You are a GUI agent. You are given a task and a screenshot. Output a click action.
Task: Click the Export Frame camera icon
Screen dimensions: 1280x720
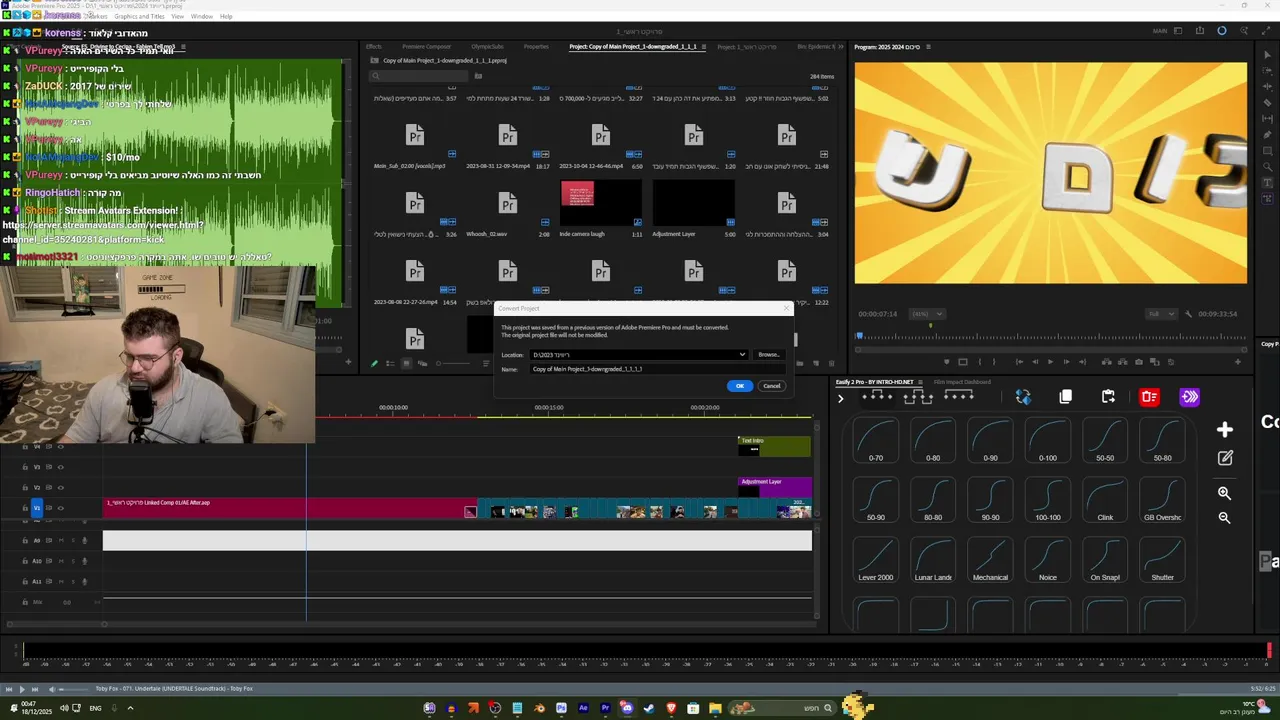1139,362
